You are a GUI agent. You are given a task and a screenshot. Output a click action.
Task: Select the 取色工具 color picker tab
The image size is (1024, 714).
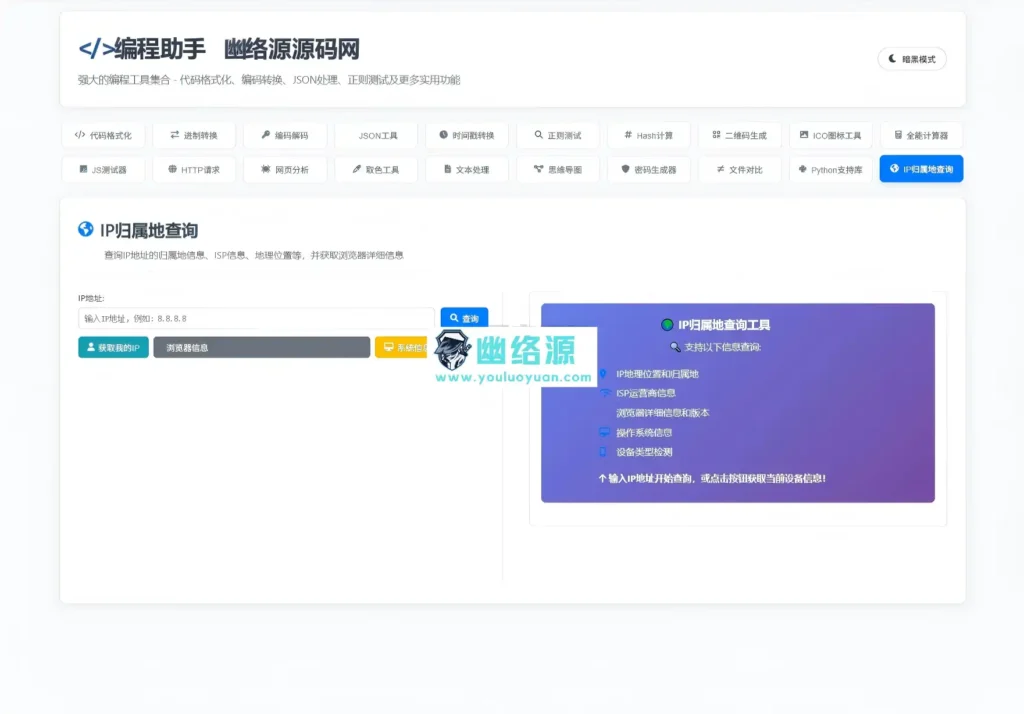point(376,169)
